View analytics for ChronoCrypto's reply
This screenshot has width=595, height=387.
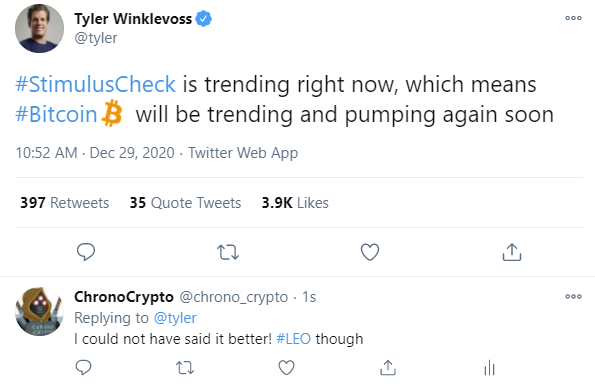tap(490, 368)
